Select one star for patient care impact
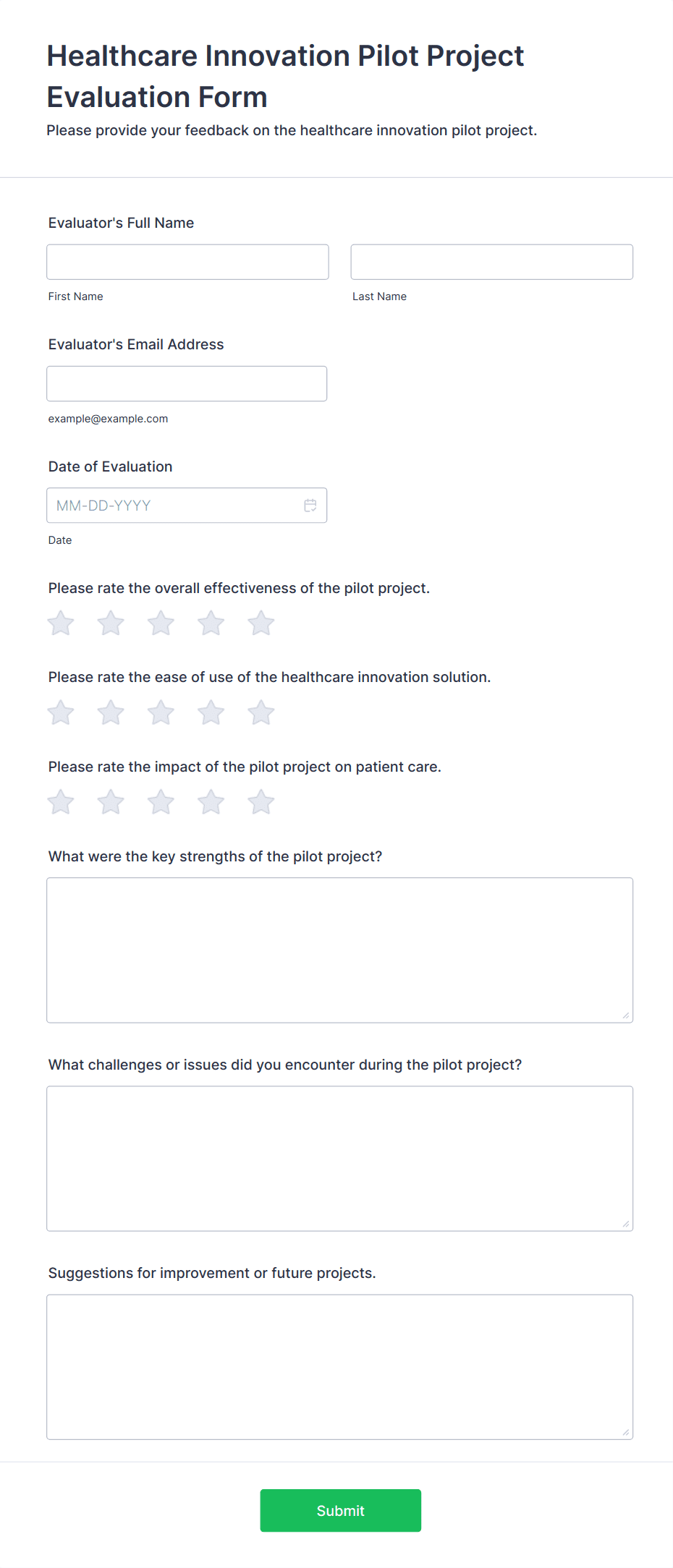The width and height of the screenshot is (673, 1568). click(x=61, y=801)
